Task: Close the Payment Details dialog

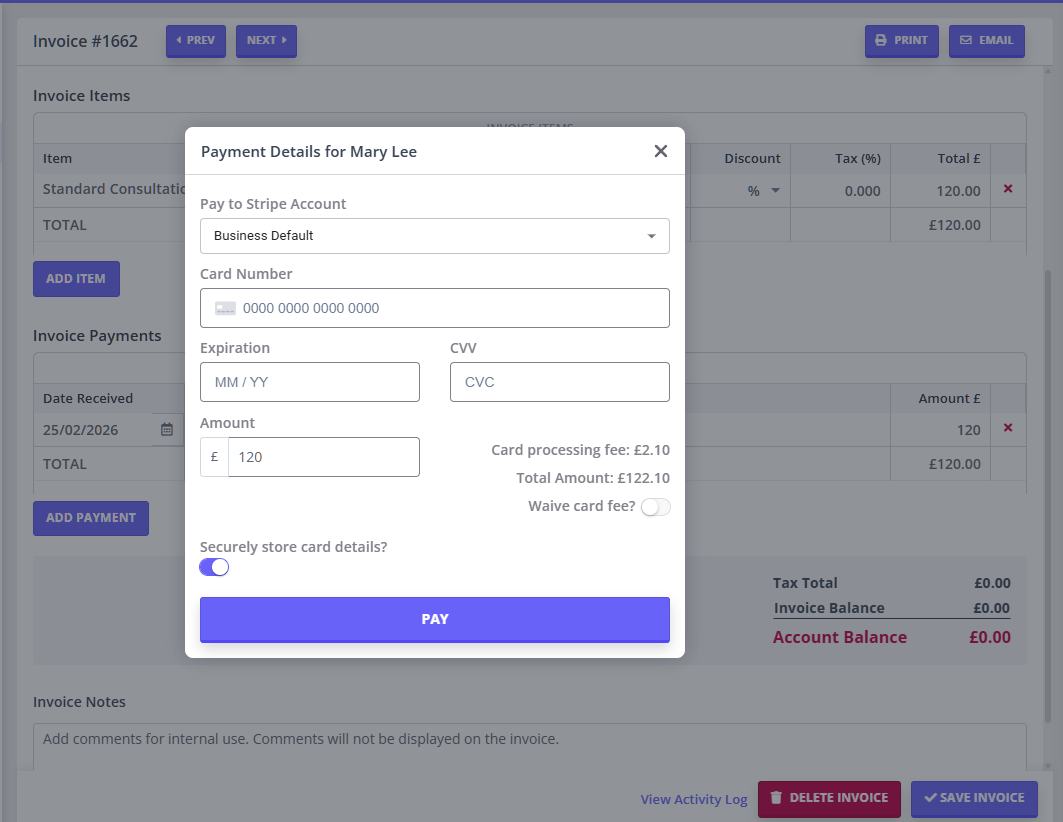Action: click(660, 151)
